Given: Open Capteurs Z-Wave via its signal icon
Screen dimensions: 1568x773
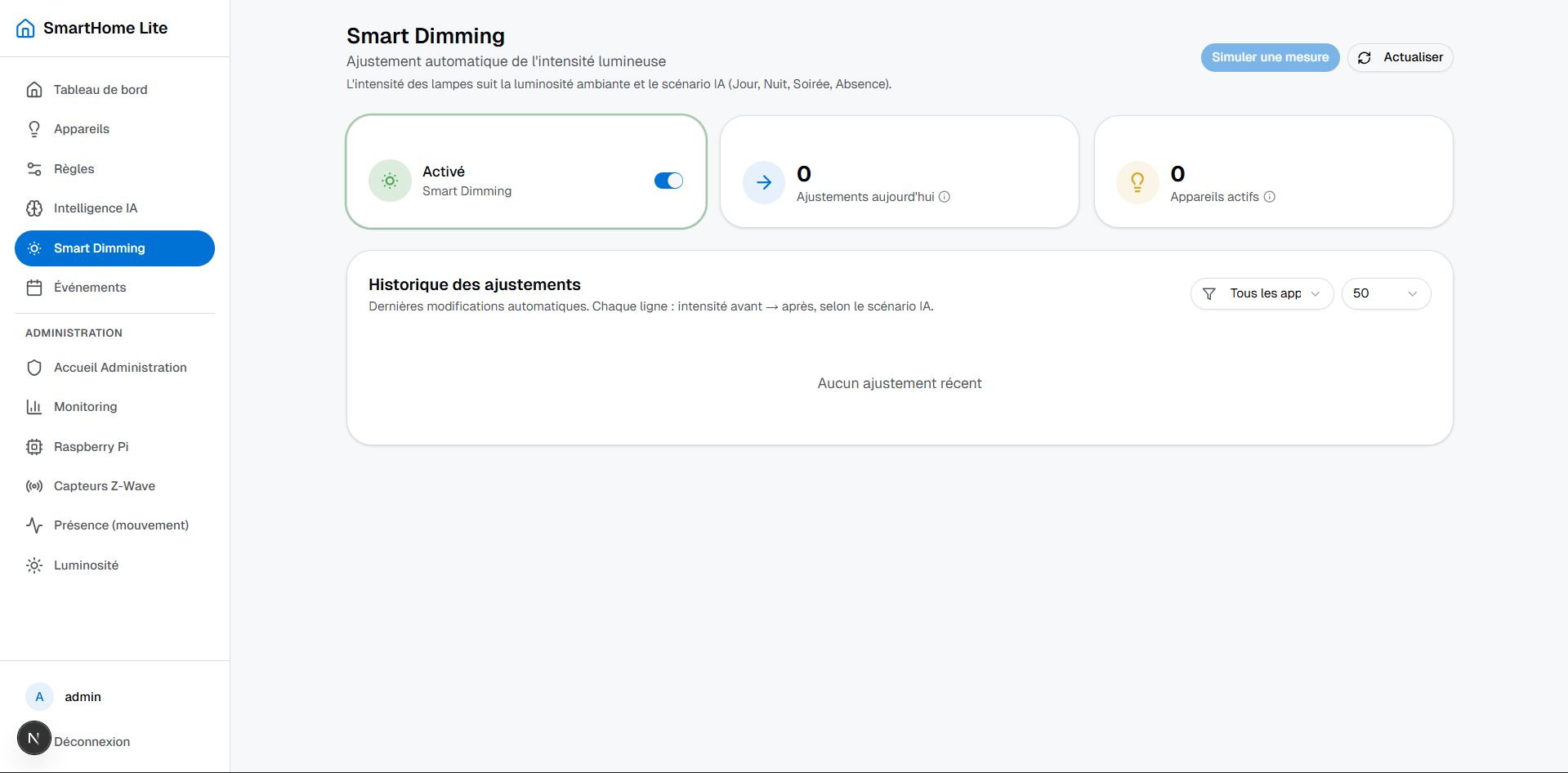Looking at the screenshot, I should [x=34, y=485].
